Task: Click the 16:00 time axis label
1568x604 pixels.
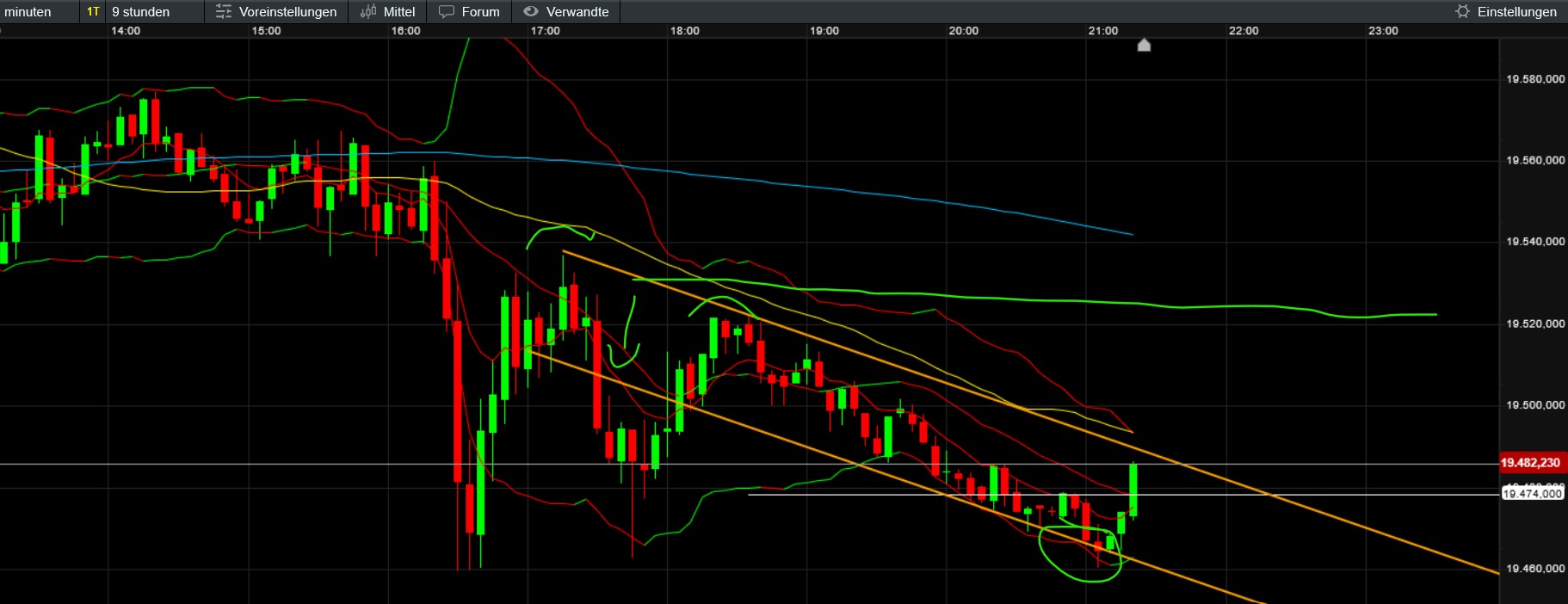Action: click(405, 31)
